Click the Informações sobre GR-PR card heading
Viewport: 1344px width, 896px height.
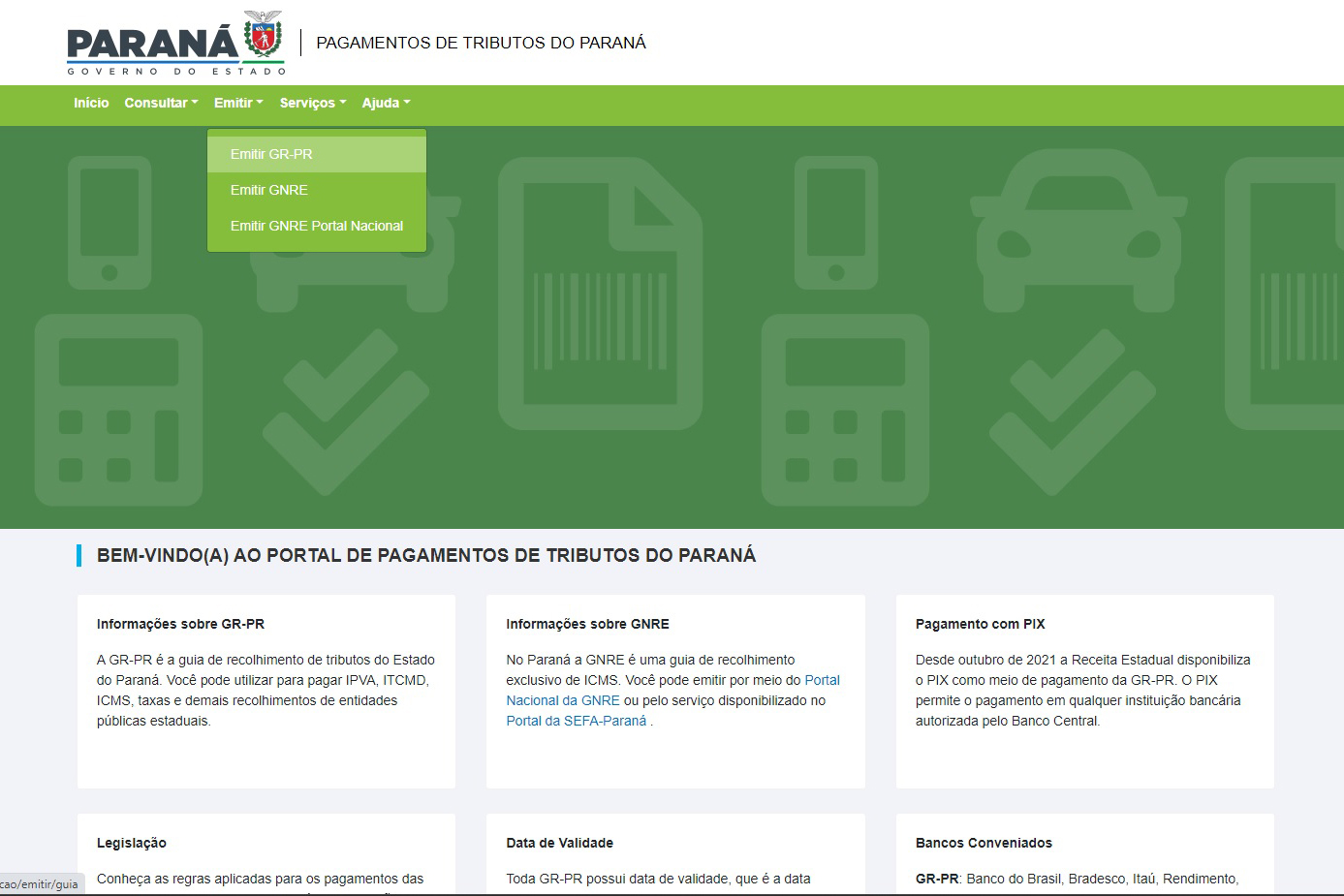tap(180, 624)
